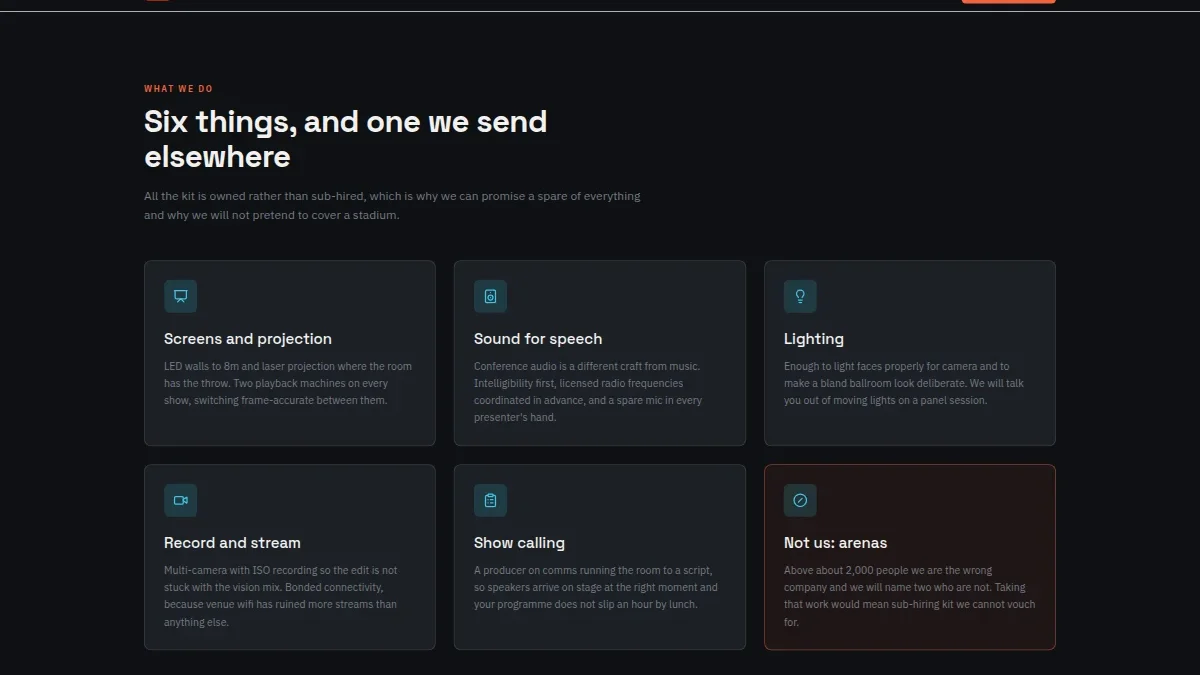Click the LED walls description text
This screenshot has height=675, width=1200.
(x=288, y=383)
